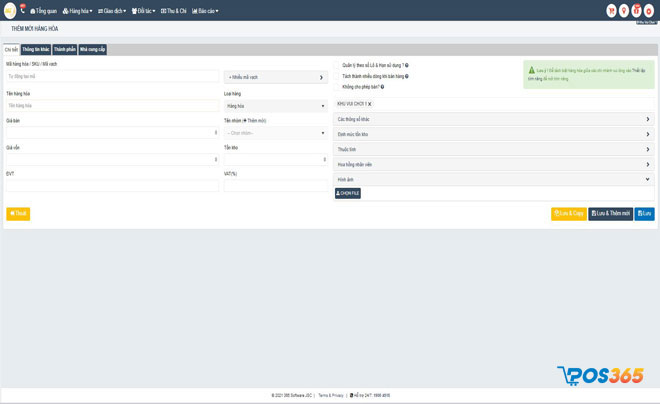Click 'CHỌN FILE' upload button

click(348, 193)
